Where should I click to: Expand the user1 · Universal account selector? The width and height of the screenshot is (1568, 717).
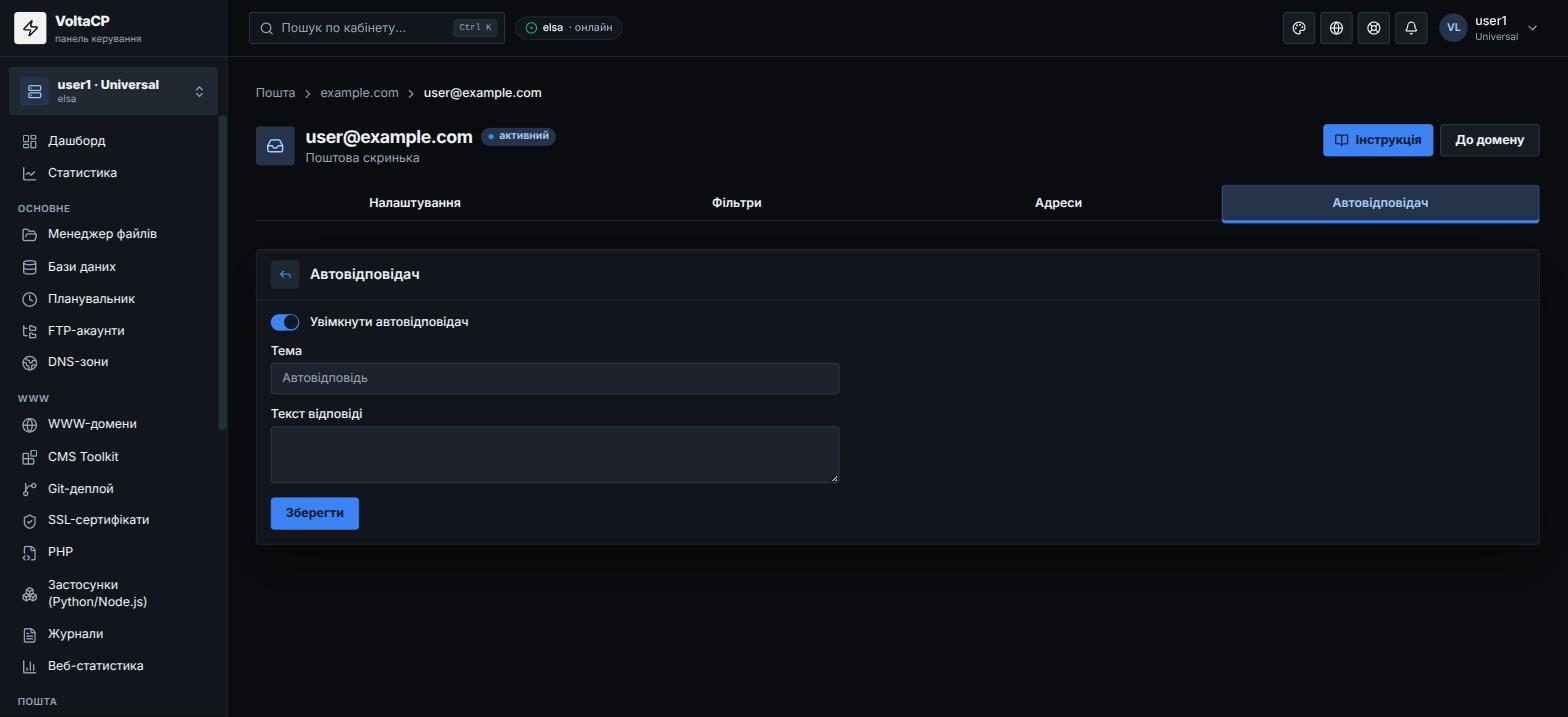(113, 91)
